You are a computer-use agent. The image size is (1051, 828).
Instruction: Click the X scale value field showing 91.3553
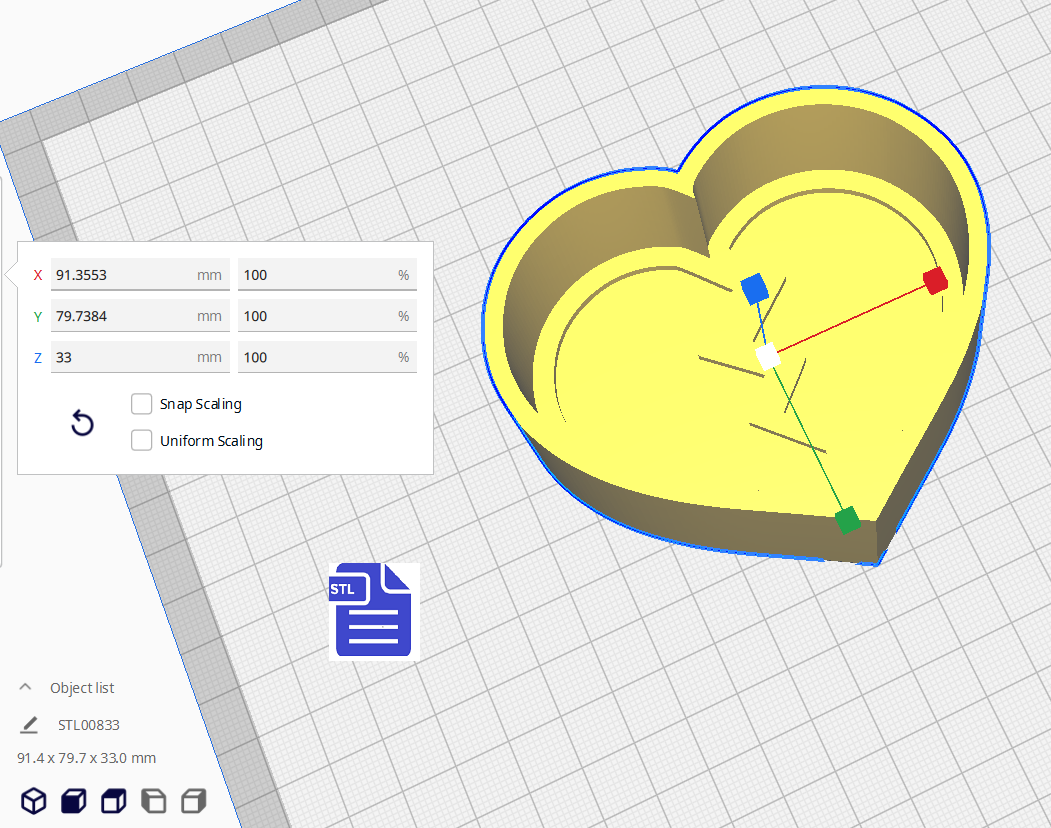click(140, 274)
